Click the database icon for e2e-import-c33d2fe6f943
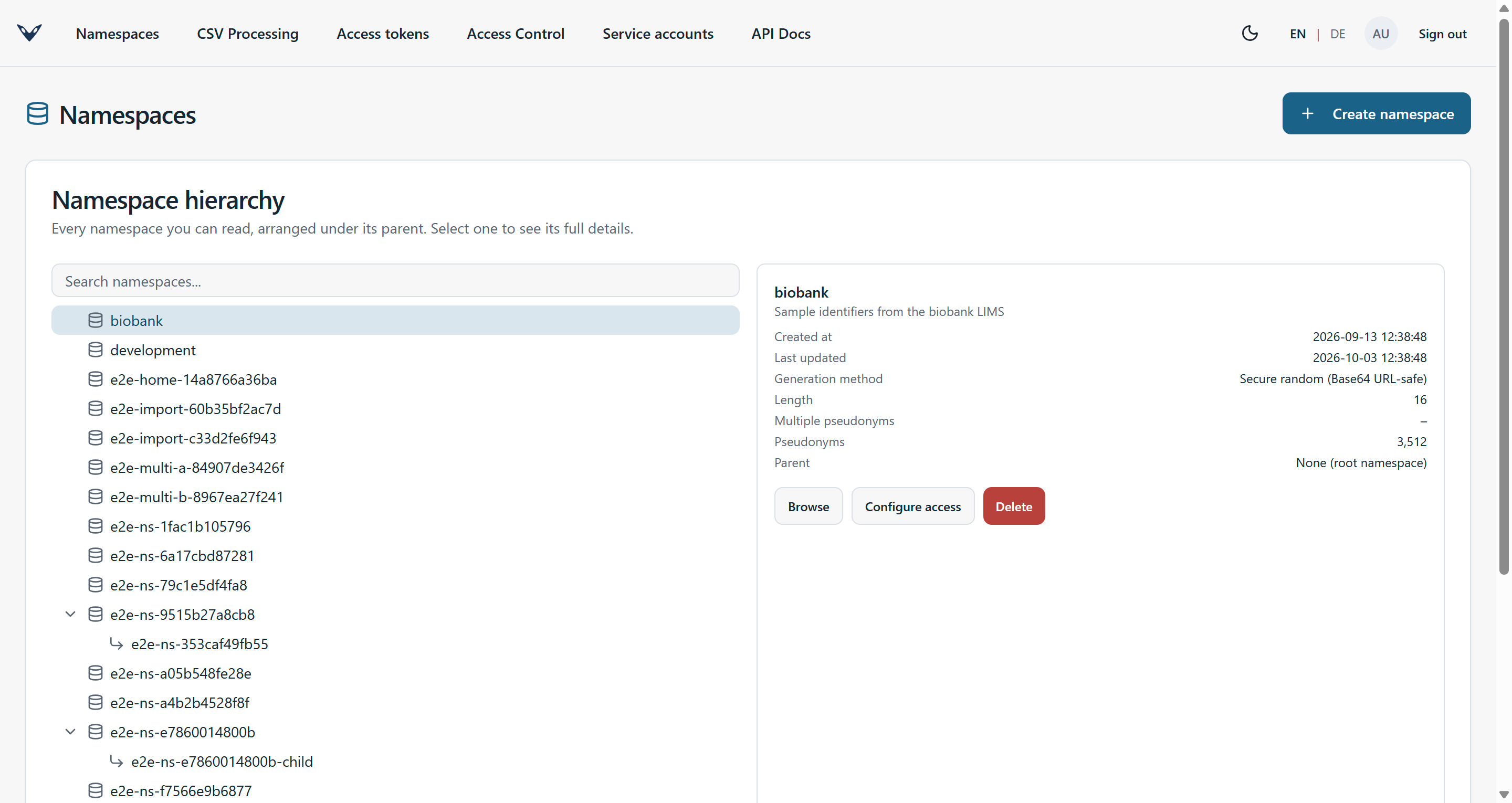The height and width of the screenshot is (803, 1512). click(x=95, y=437)
